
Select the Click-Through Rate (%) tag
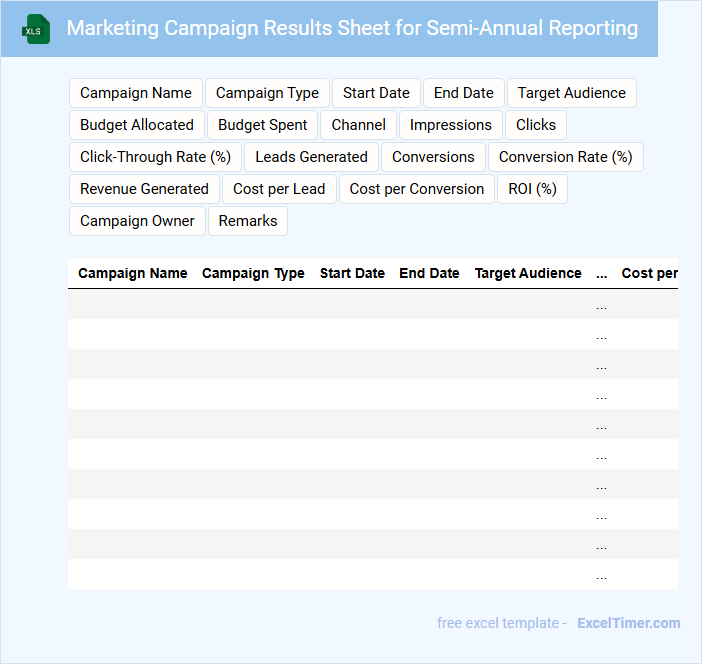tap(155, 157)
